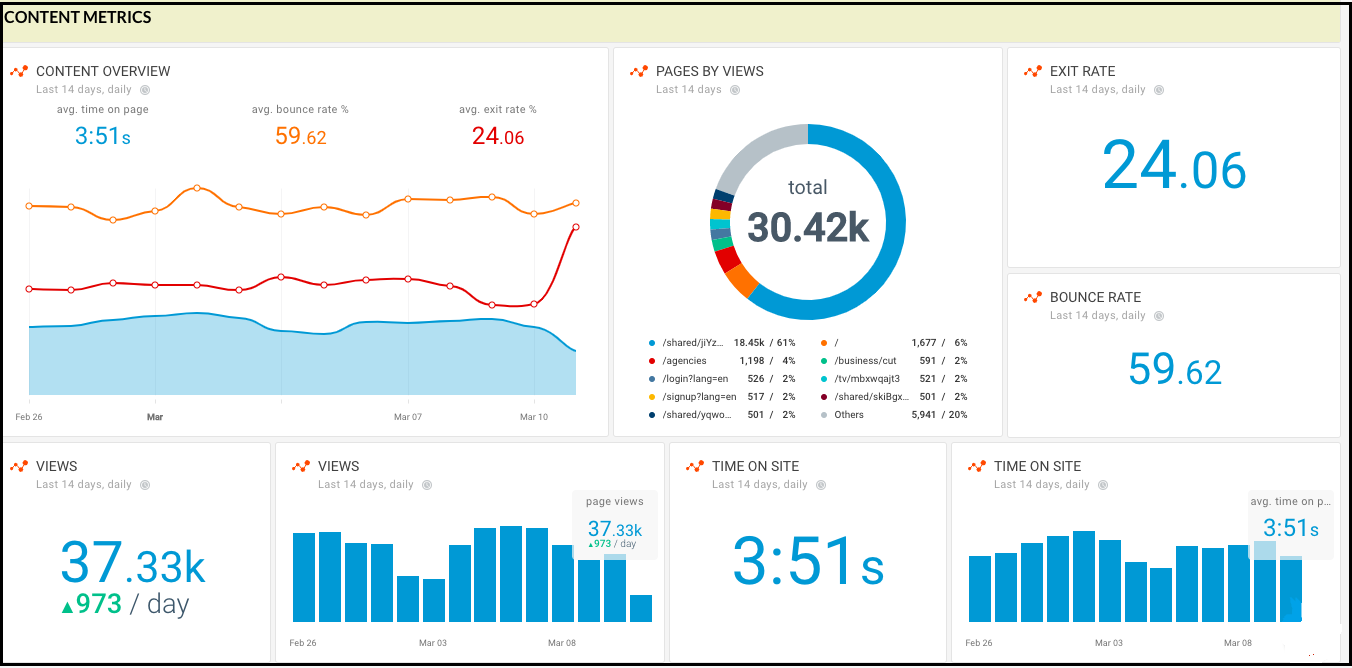Click yellow legend dot for /signup?lang=en

point(652,397)
